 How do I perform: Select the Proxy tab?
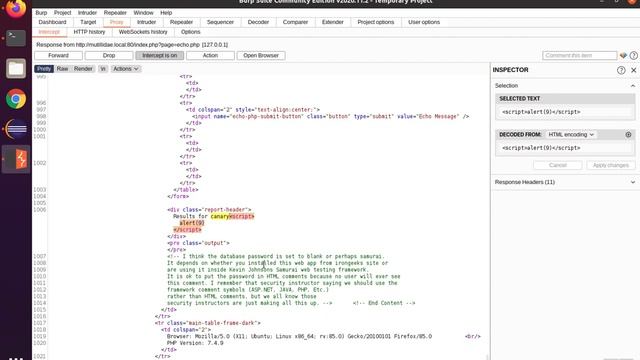(x=116, y=22)
